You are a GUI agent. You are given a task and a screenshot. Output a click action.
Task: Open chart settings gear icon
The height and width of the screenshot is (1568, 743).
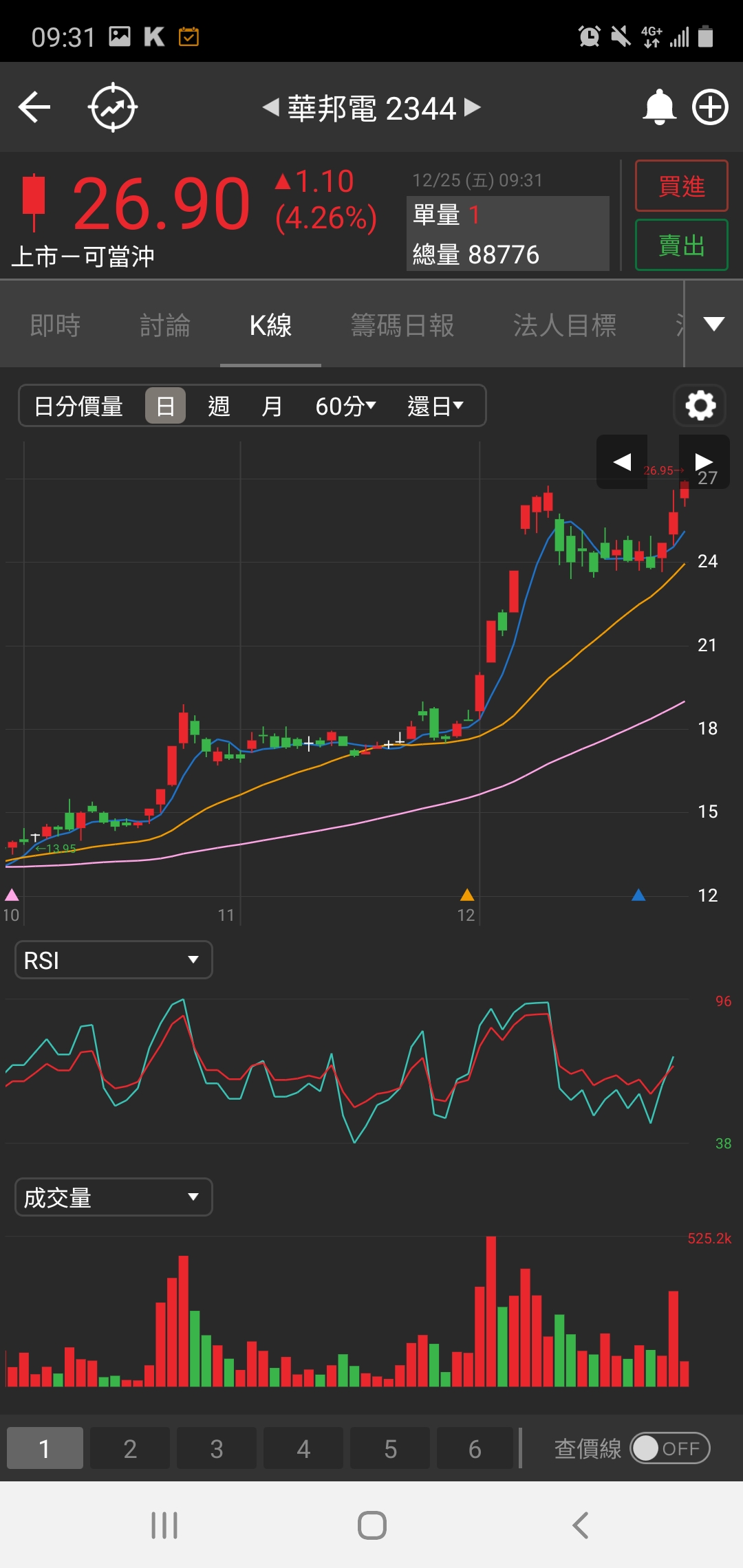tap(700, 406)
